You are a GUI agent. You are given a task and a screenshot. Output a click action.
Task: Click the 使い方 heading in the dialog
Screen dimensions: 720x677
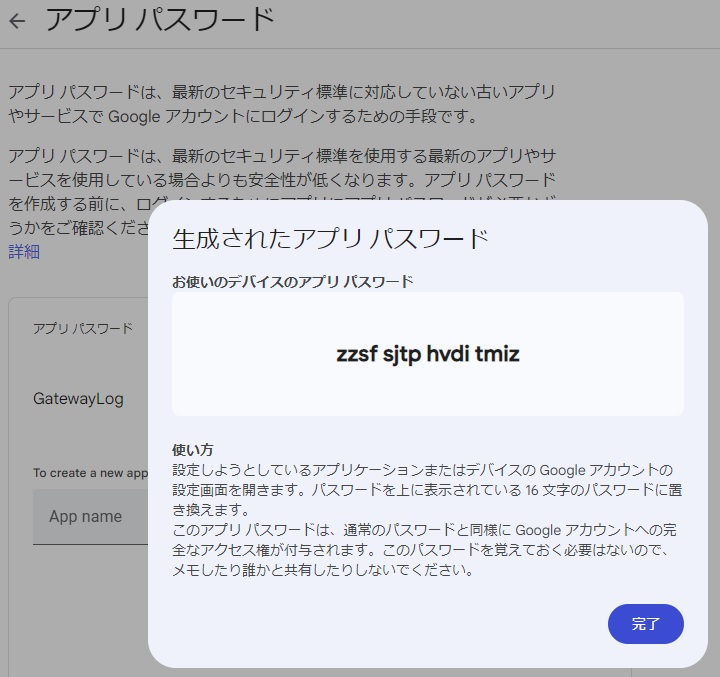point(193,450)
